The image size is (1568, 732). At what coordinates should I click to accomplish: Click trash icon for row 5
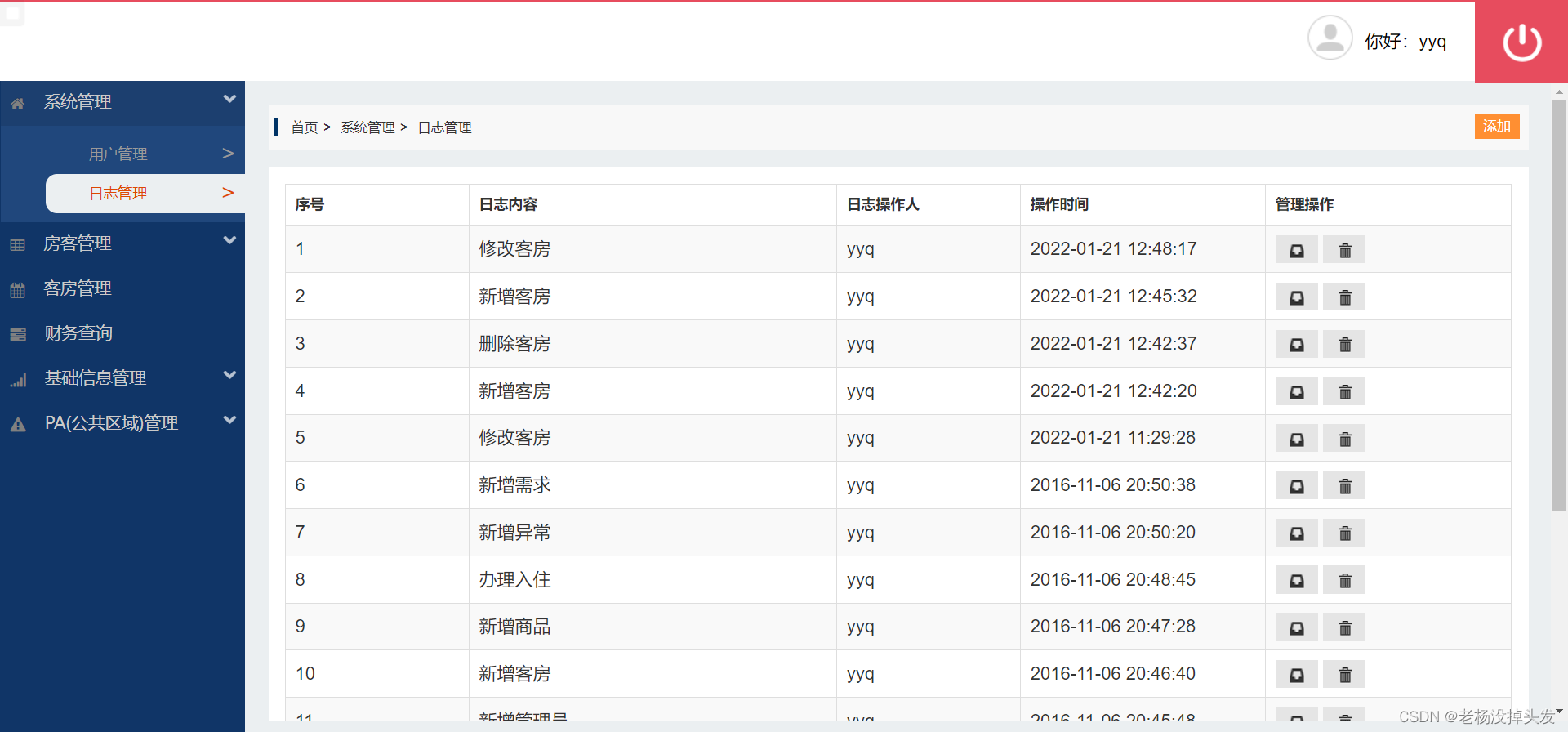tap(1344, 439)
